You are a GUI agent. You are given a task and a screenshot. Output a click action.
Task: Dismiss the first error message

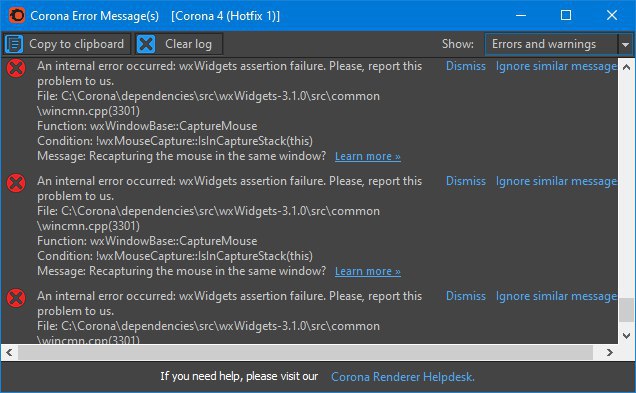[466, 66]
